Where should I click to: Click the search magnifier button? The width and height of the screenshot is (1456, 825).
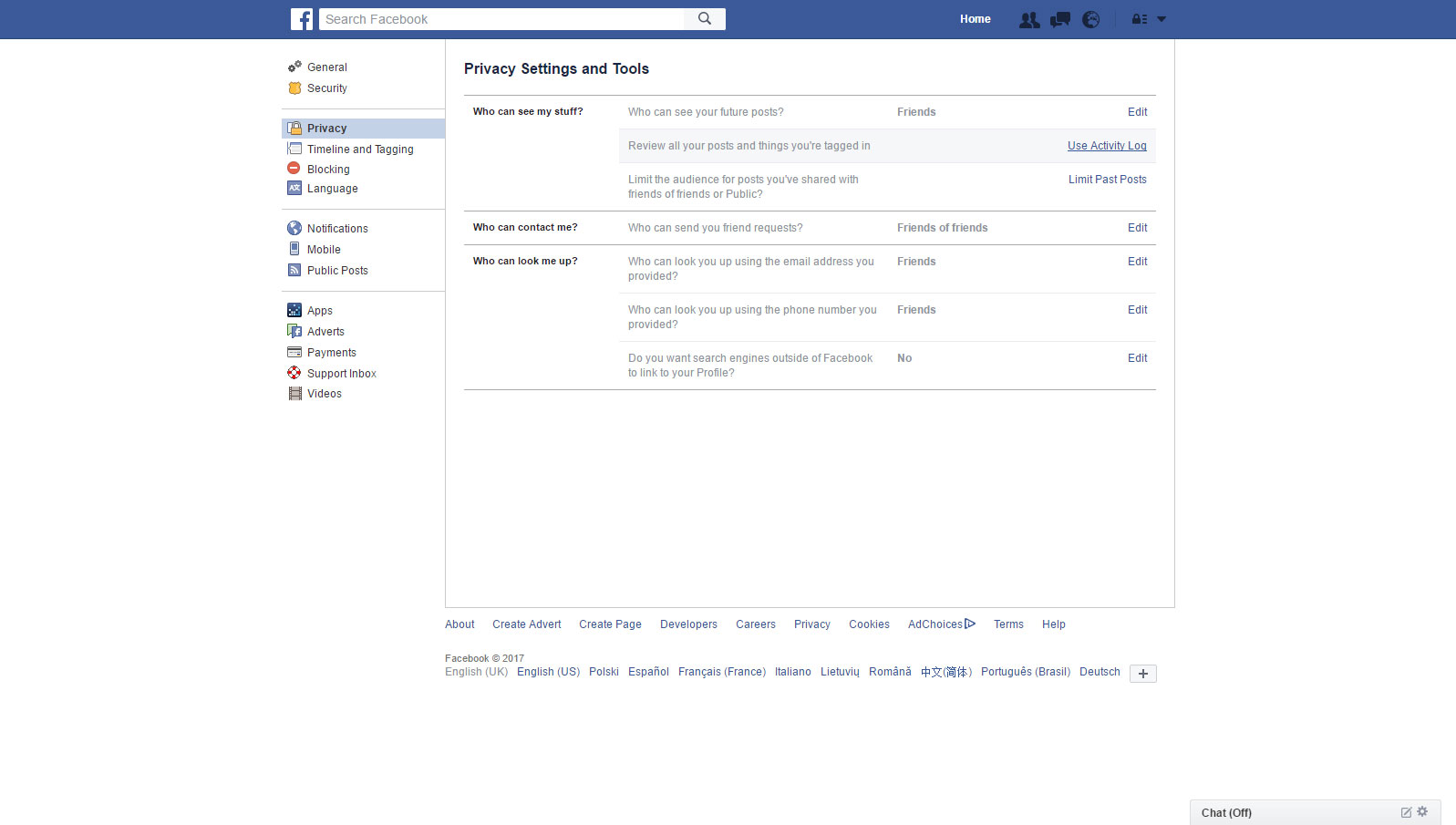pyautogui.click(x=705, y=19)
